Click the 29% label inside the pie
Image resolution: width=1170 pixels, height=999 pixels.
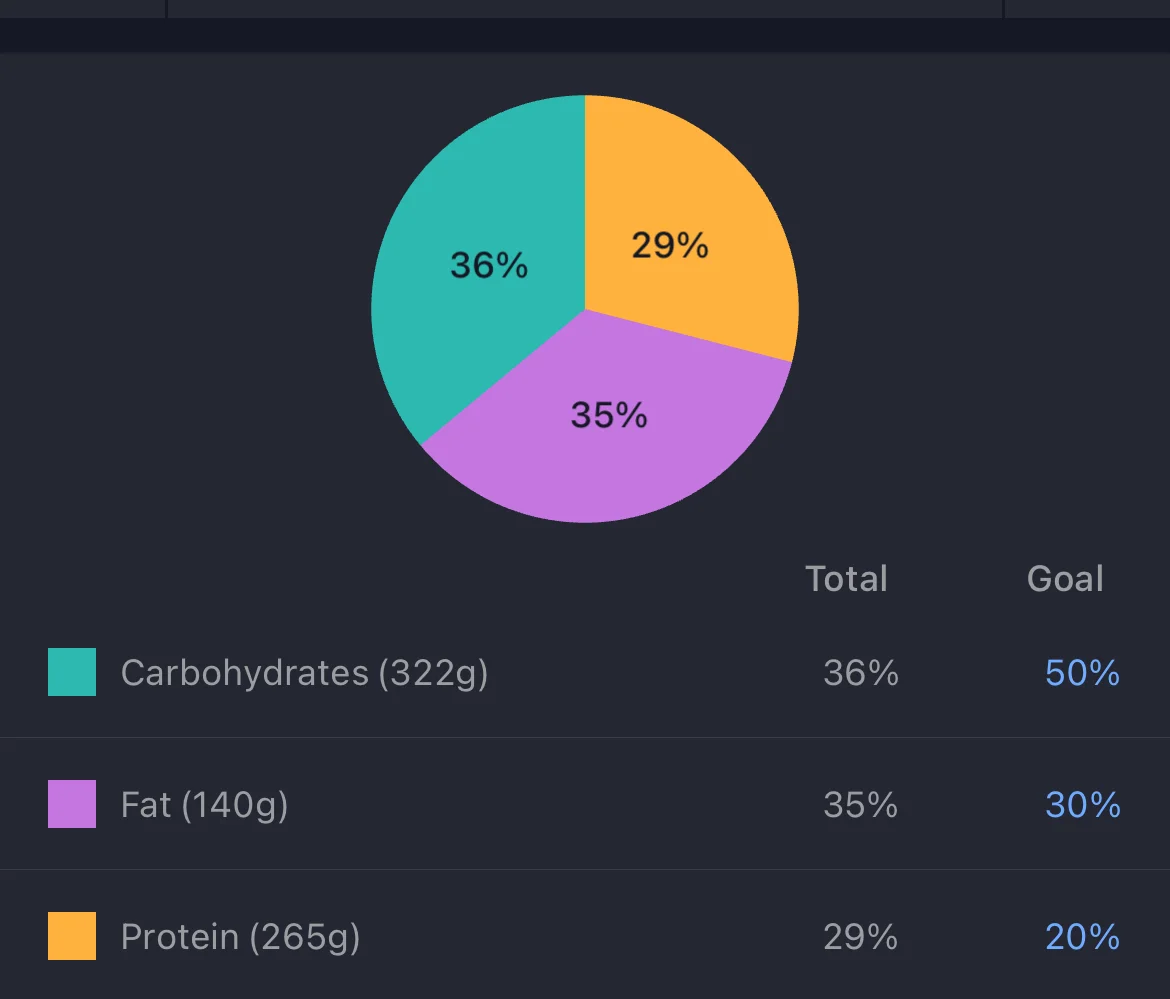click(669, 244)
